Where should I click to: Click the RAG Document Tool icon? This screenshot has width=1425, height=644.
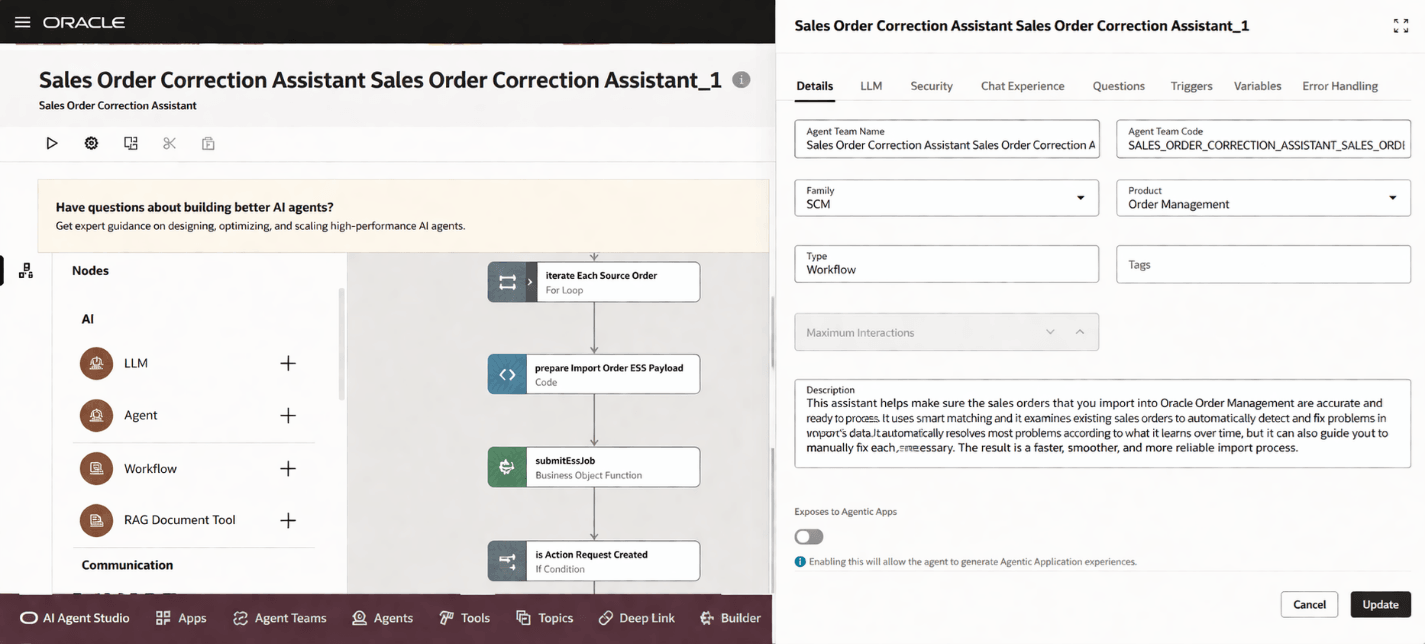point(96,520)
